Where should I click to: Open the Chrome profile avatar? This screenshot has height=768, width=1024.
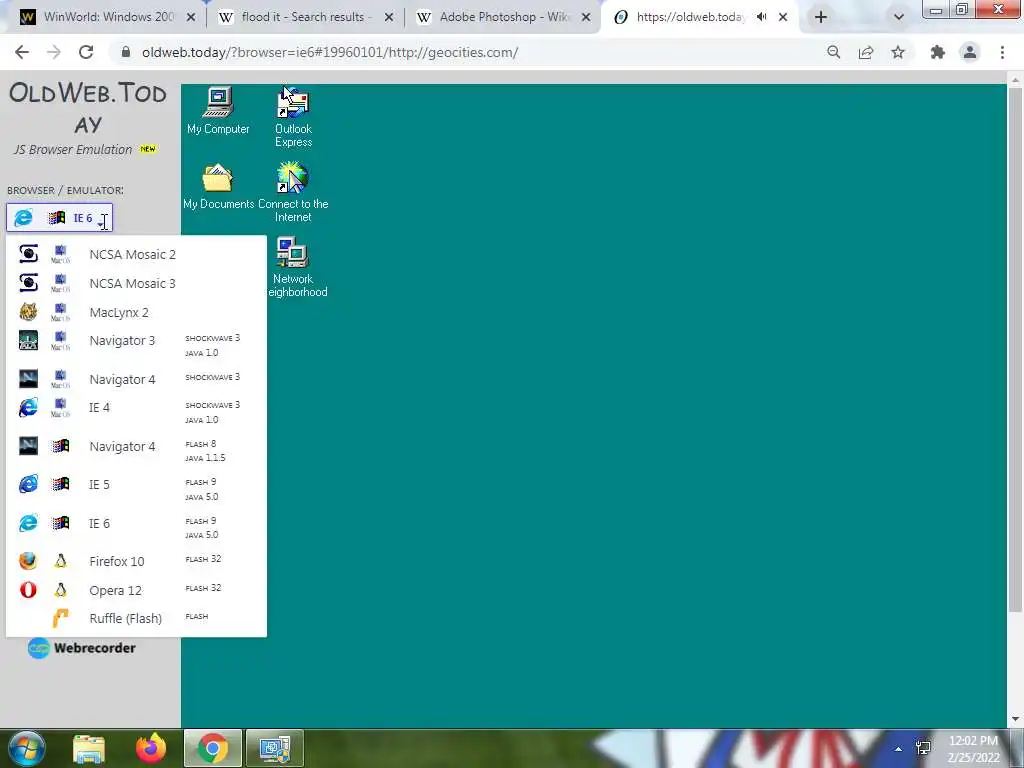tap(970, 52)
